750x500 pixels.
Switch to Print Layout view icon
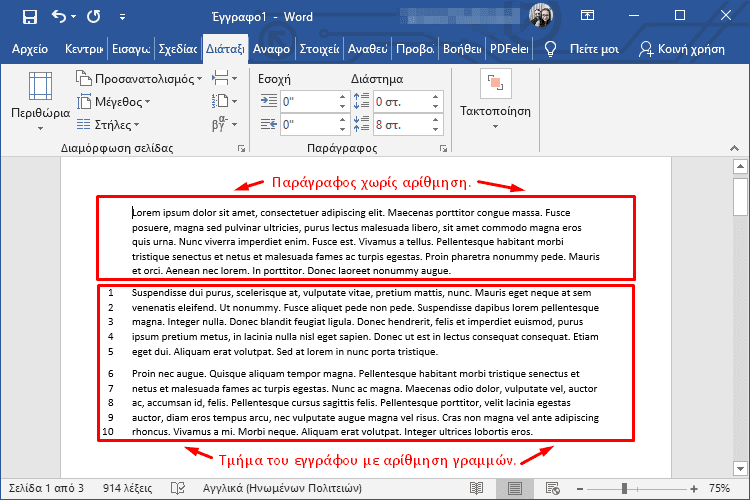515,489
